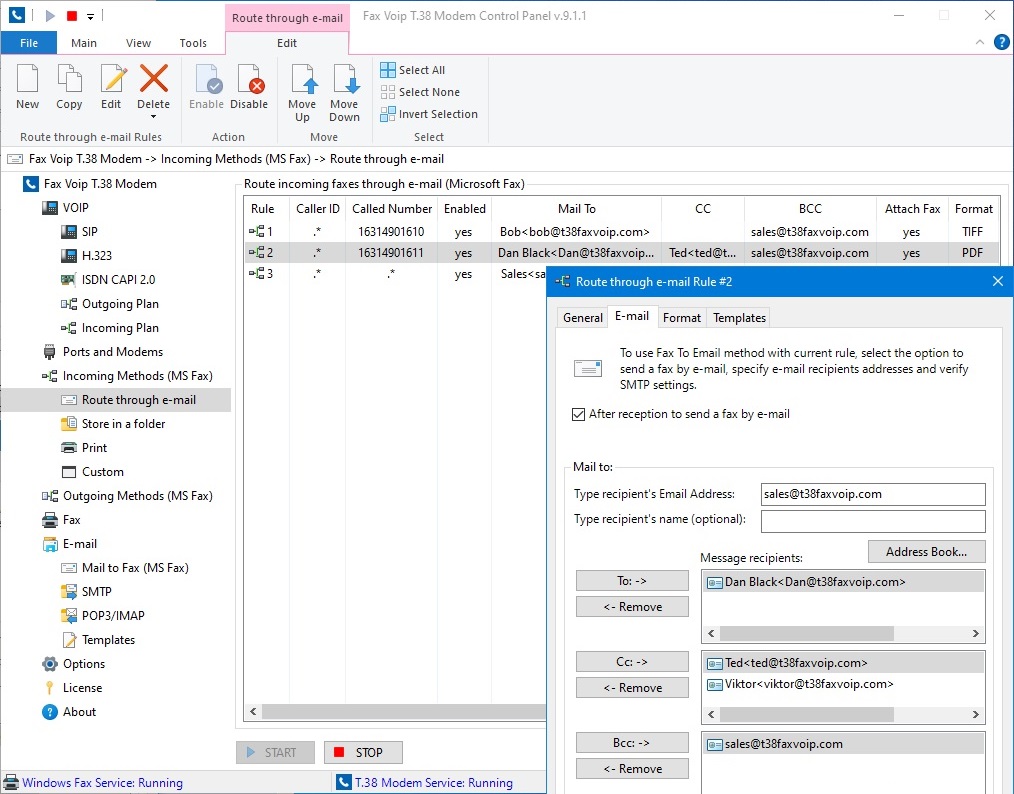This screenshot has height=794, width=1014.
Task: Click Invert Selection in ribbon
Action: coord(429,114)
